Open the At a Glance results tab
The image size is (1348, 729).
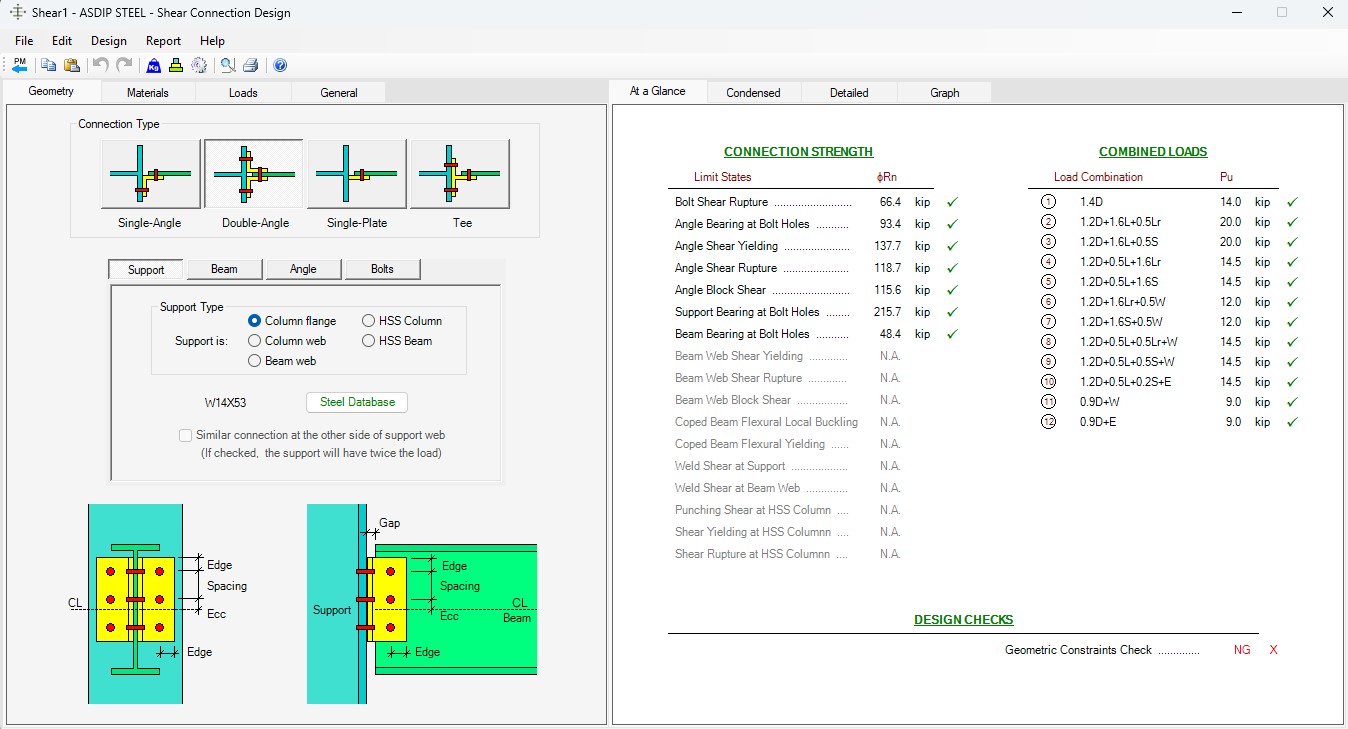click(x=657, y=91)
